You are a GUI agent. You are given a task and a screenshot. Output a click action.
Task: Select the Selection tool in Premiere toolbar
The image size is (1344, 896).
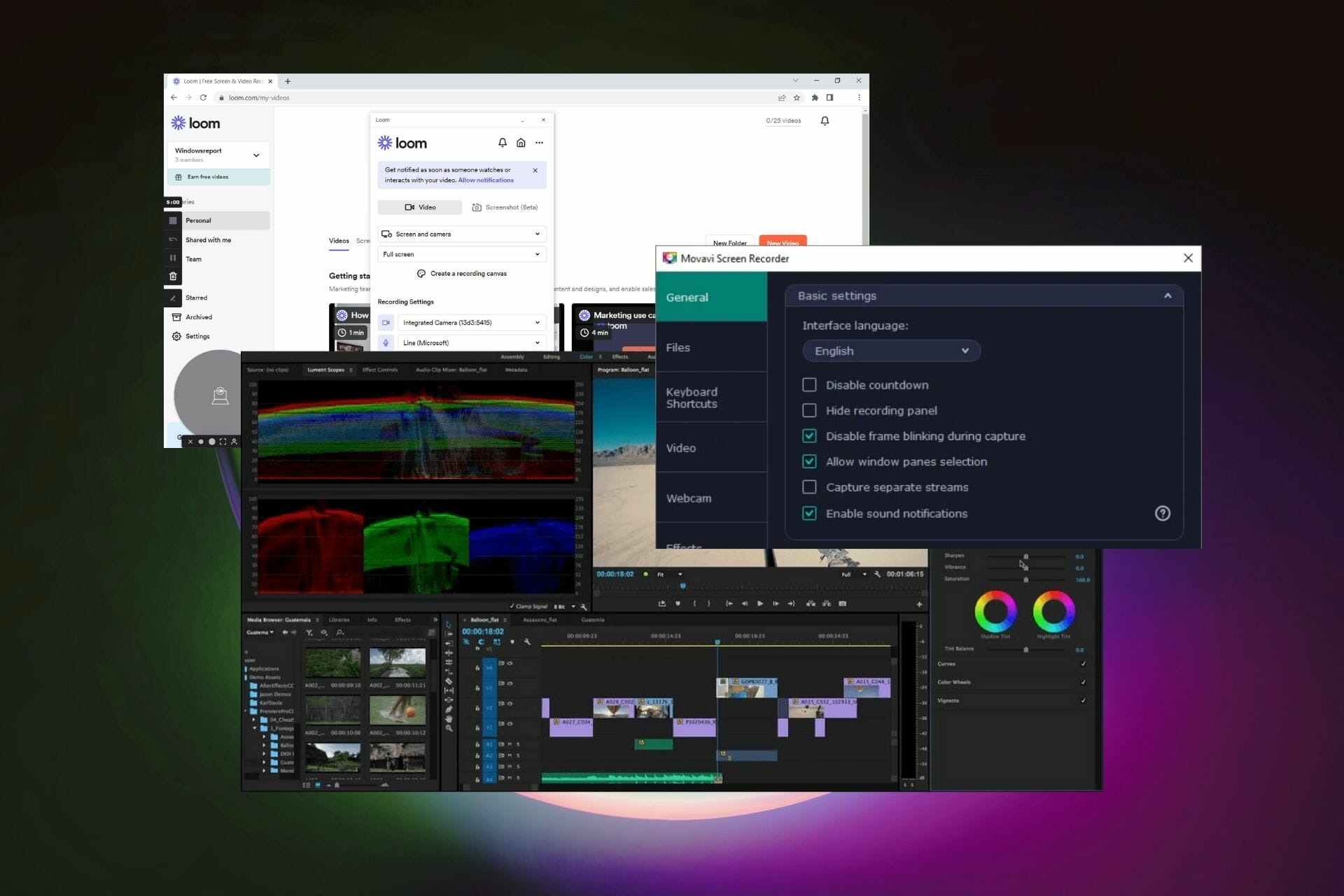pos(449,624)
